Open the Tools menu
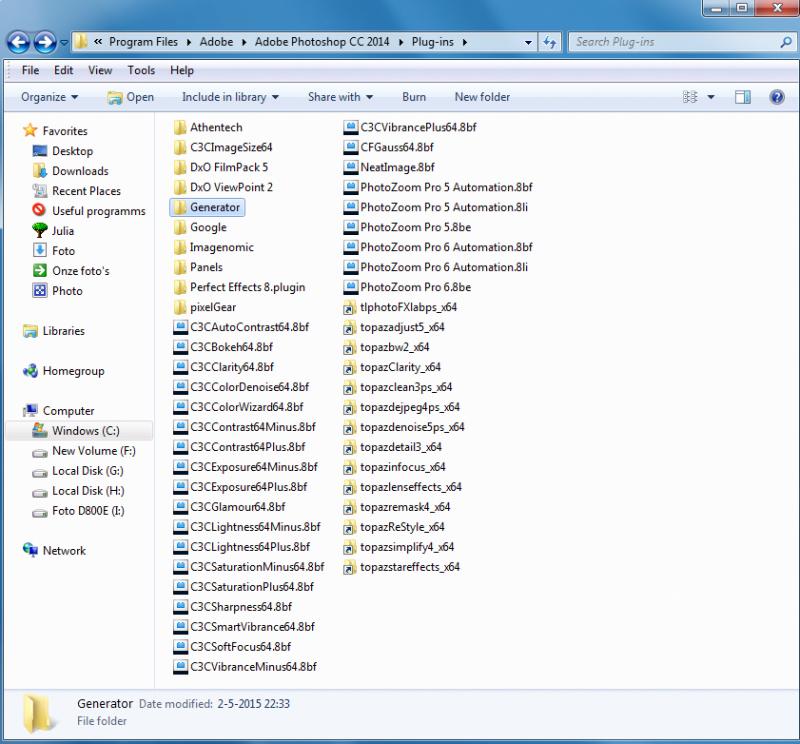 tap(141, 70)
